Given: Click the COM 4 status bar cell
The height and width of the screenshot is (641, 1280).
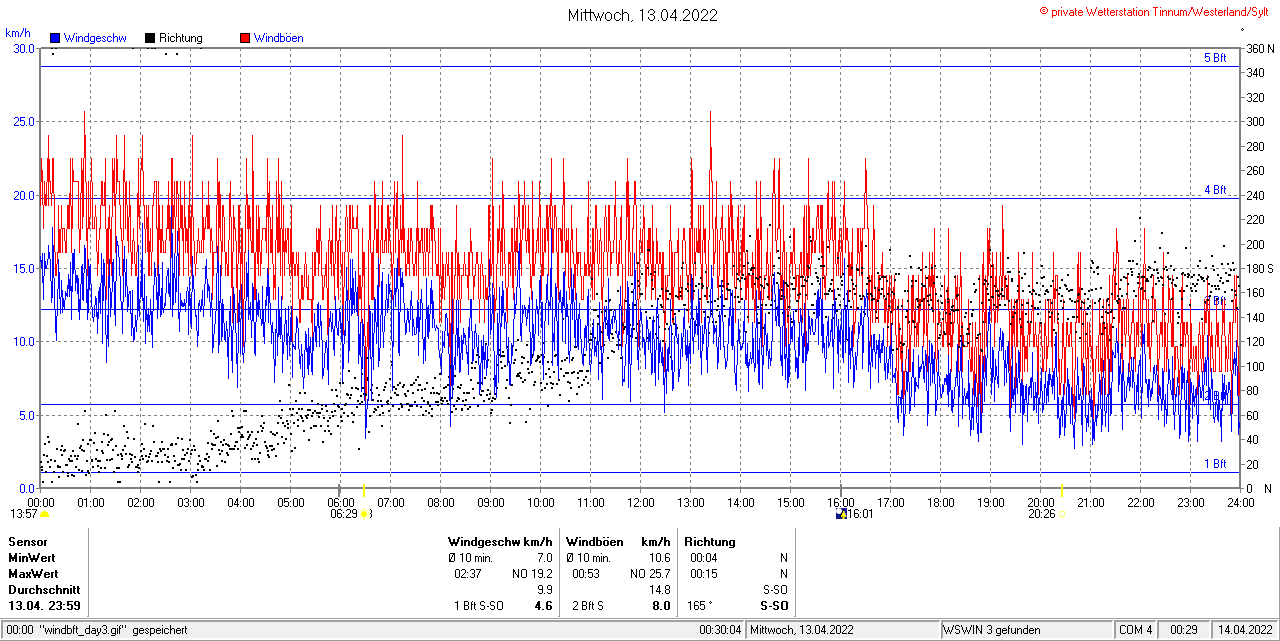Looking at the screenshot, I should pos(1136,630).
